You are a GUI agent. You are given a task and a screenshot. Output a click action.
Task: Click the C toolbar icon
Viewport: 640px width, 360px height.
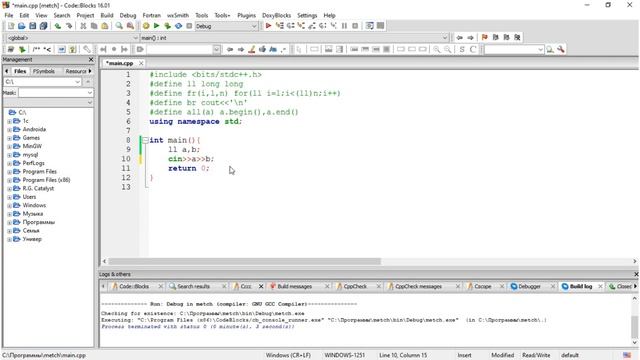click(x=473, y=49)
